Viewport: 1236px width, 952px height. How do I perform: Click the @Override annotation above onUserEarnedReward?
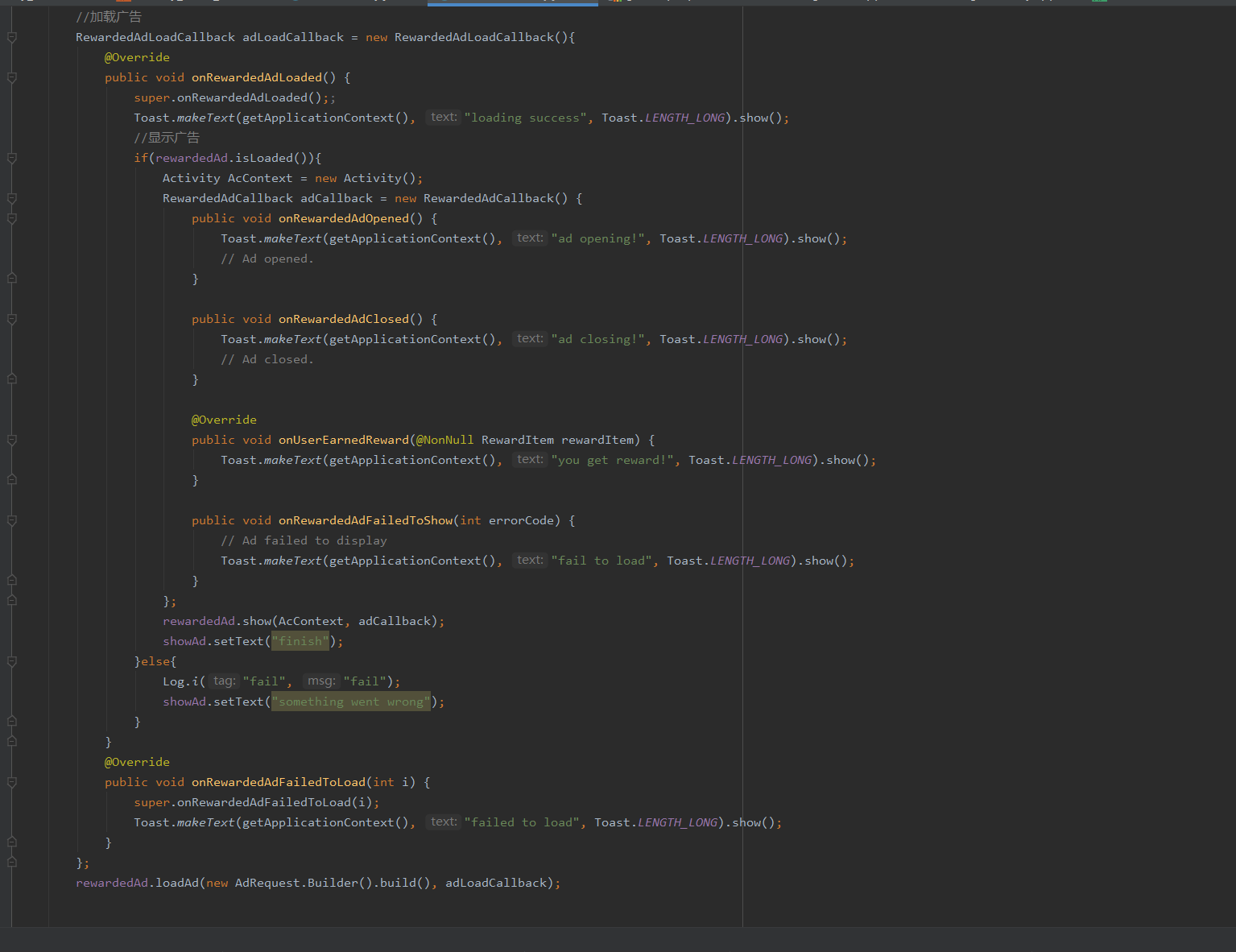(224, 420)
